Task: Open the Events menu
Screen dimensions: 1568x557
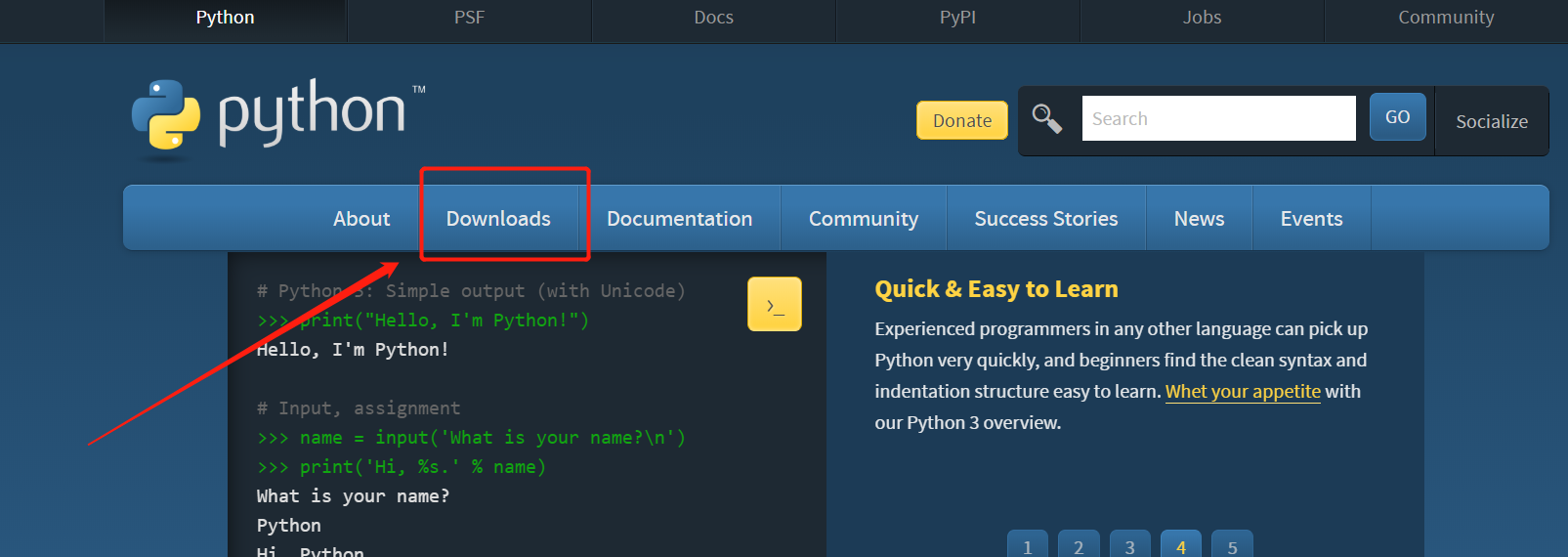Action: point(1311,219)
